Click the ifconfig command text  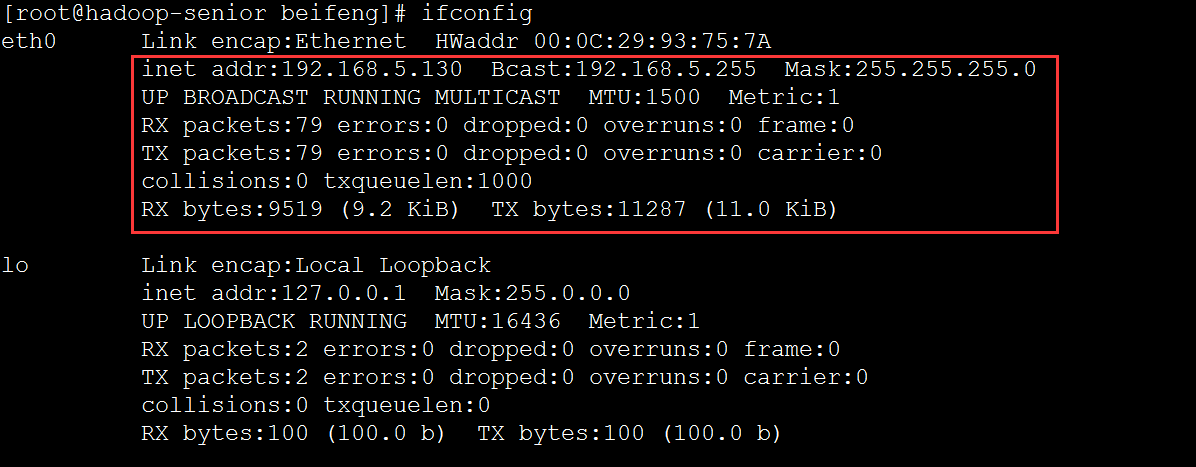(x=476, y=14)
